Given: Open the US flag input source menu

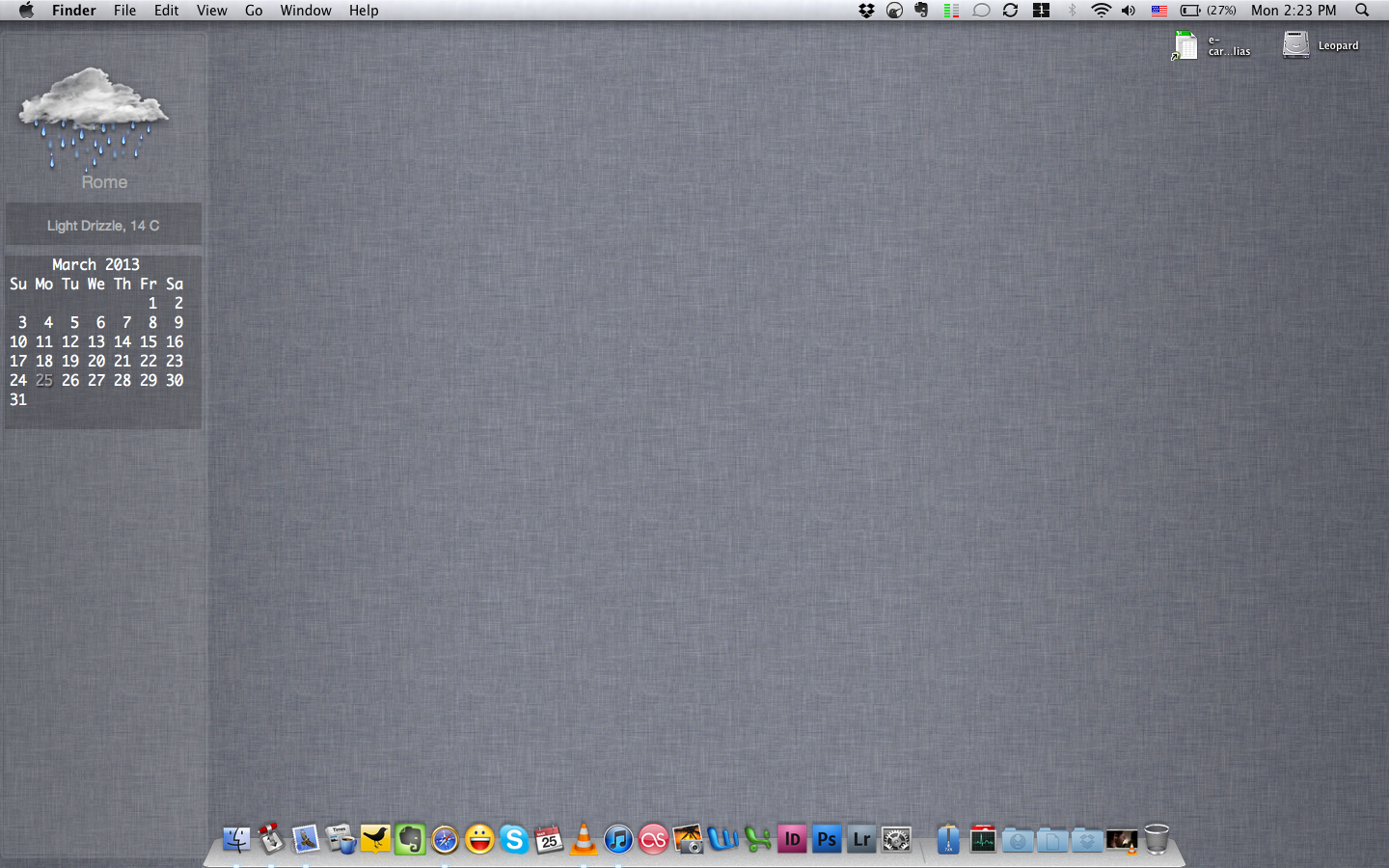Looking at the screenshot, I should point(1159,11).
